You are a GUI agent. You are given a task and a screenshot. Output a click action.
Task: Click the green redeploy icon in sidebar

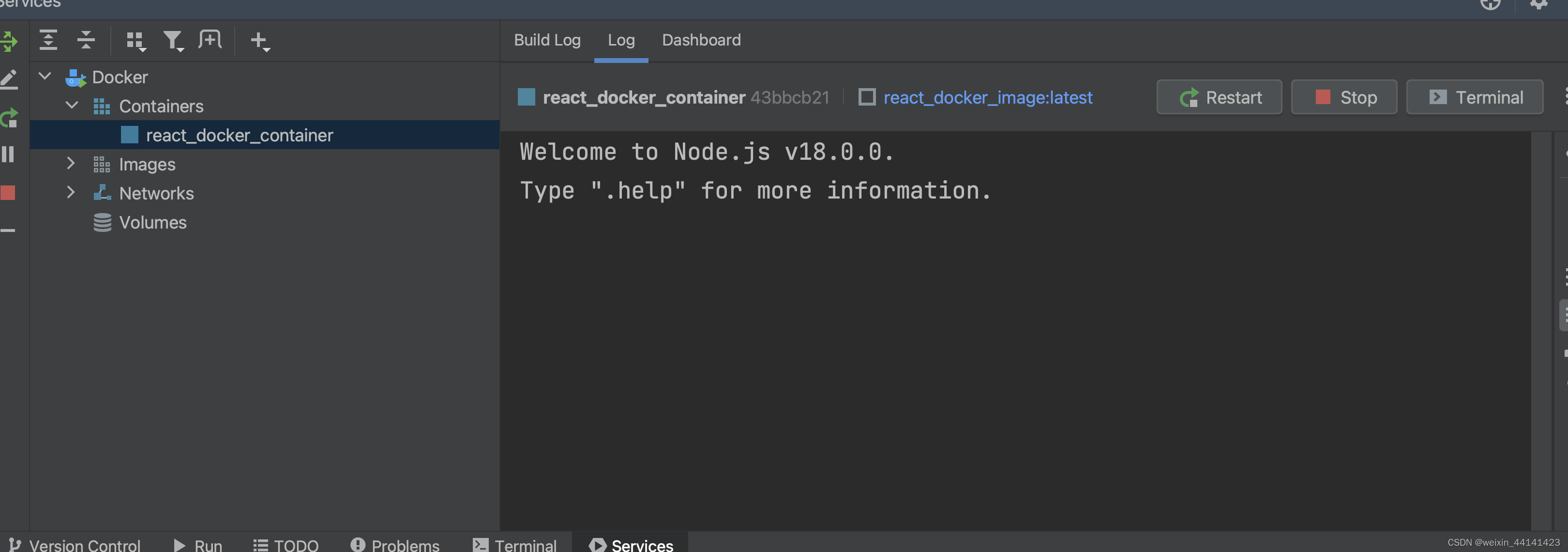pos(9,118)
